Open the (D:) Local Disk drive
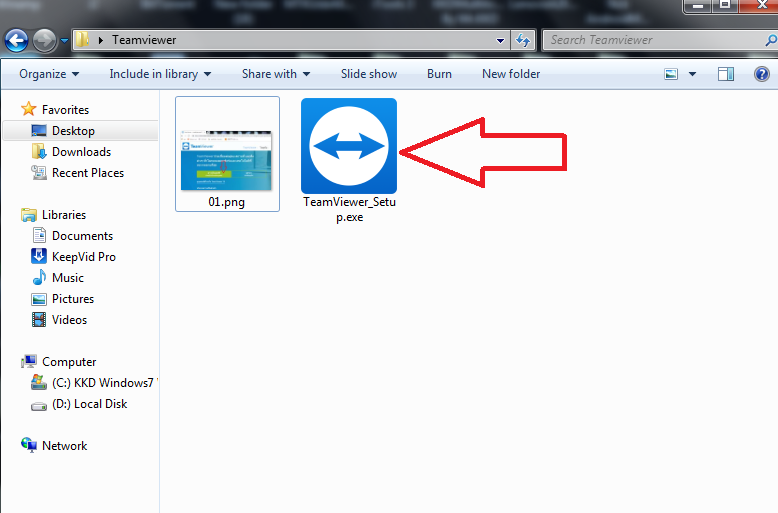778x513 pixels. [x=89, y=404]
